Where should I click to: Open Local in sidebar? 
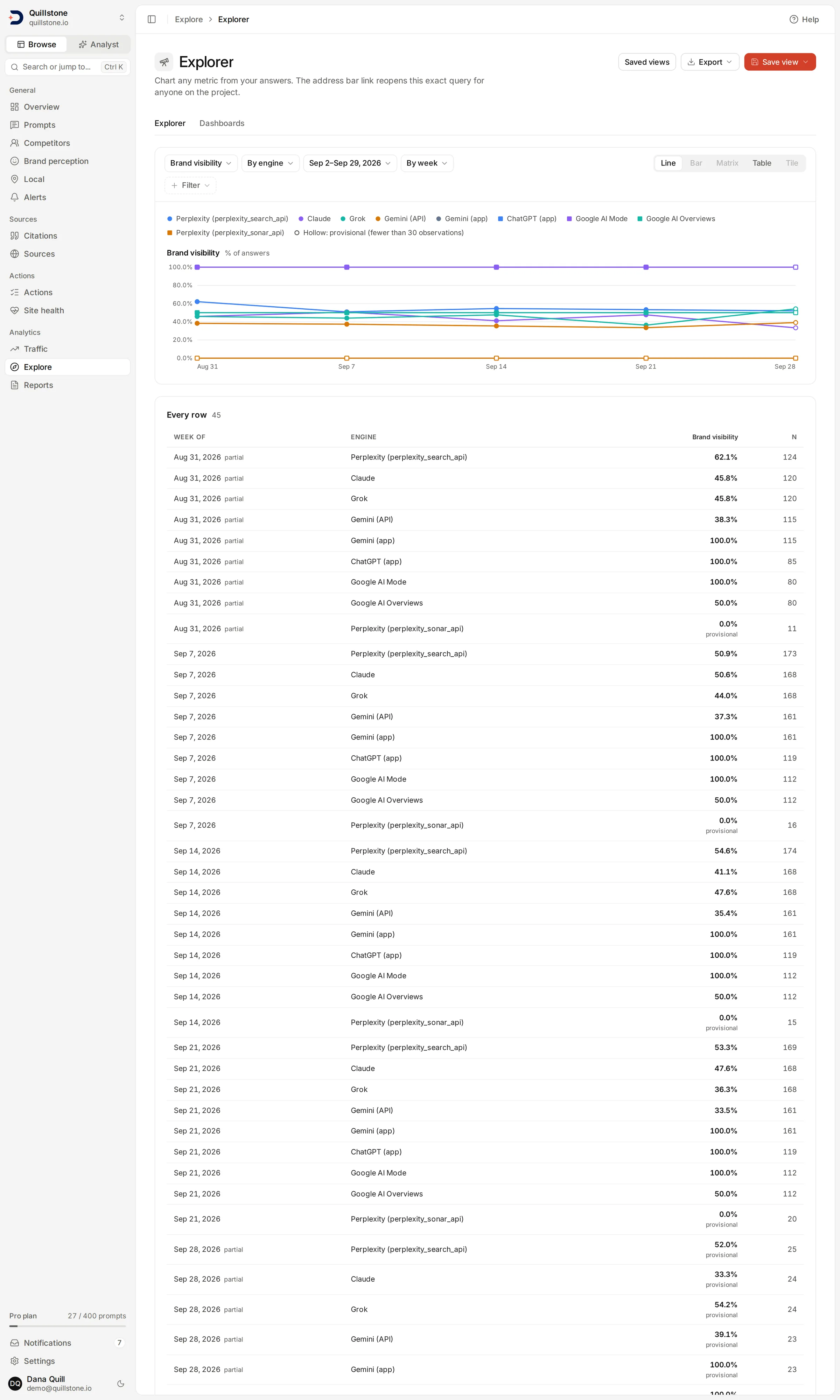pyautogui.click(x=67, y=180)
